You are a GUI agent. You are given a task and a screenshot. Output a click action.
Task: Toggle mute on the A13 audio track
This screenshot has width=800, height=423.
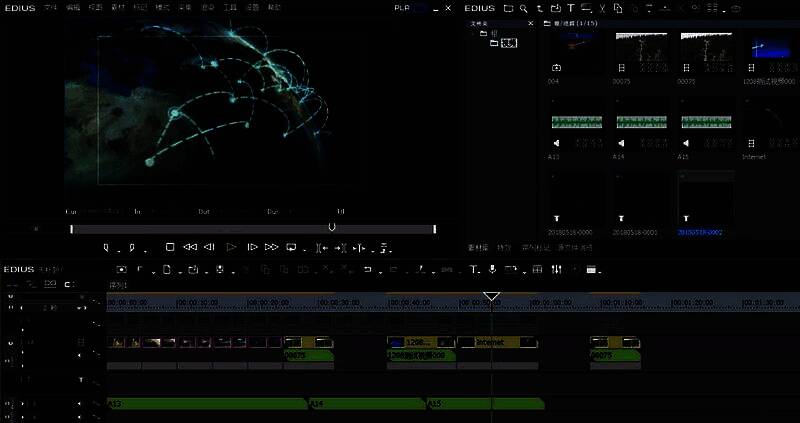[x=82, y=404]
